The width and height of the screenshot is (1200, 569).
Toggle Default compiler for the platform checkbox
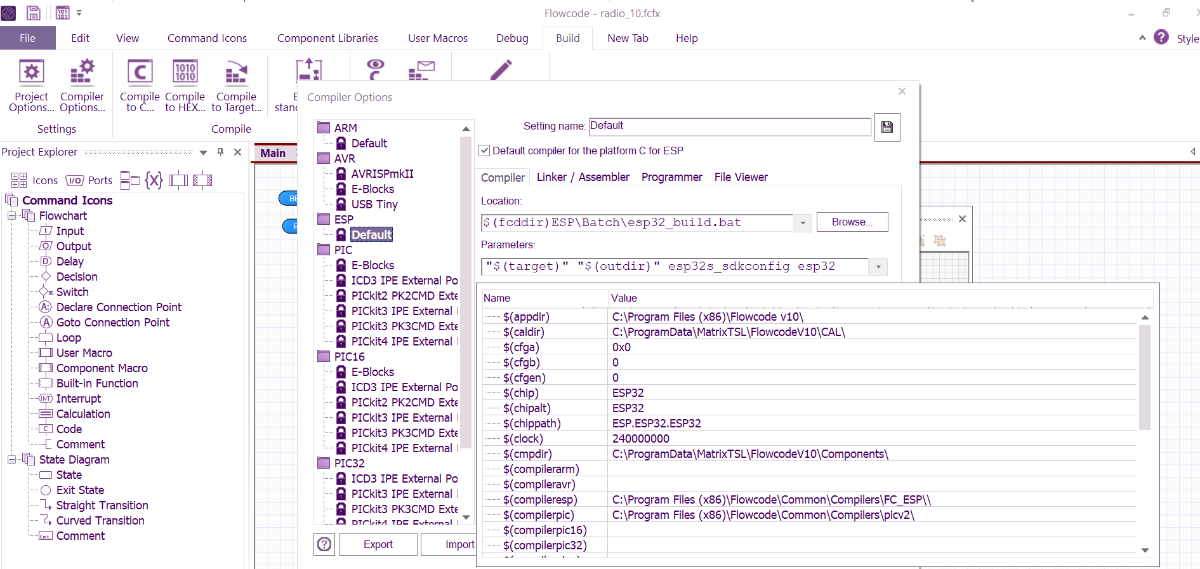[x=485, y=151]
